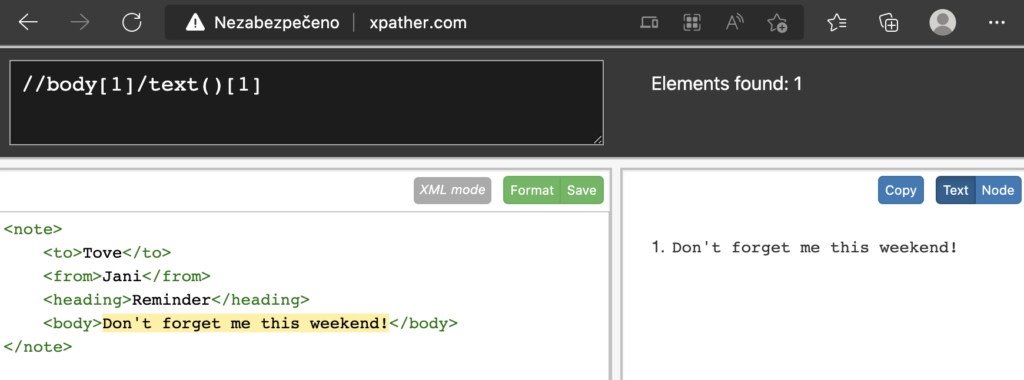This screenshot has width=1024, height=380.
Task: Open the Favorites list icon
Action: tap(837, 24)
